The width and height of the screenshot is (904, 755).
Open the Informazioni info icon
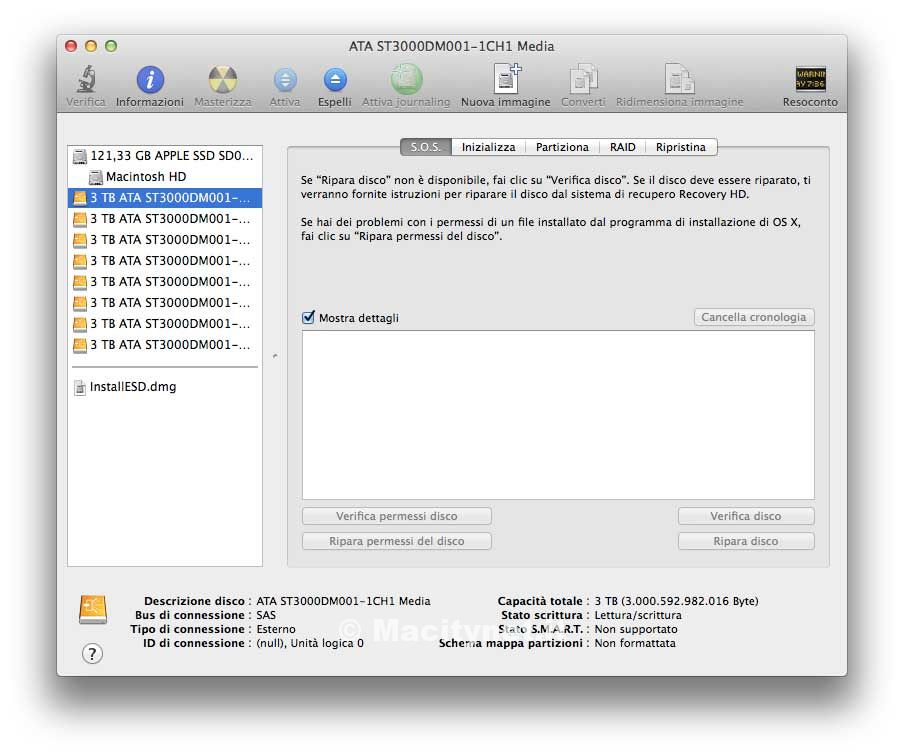pos(150,80)
